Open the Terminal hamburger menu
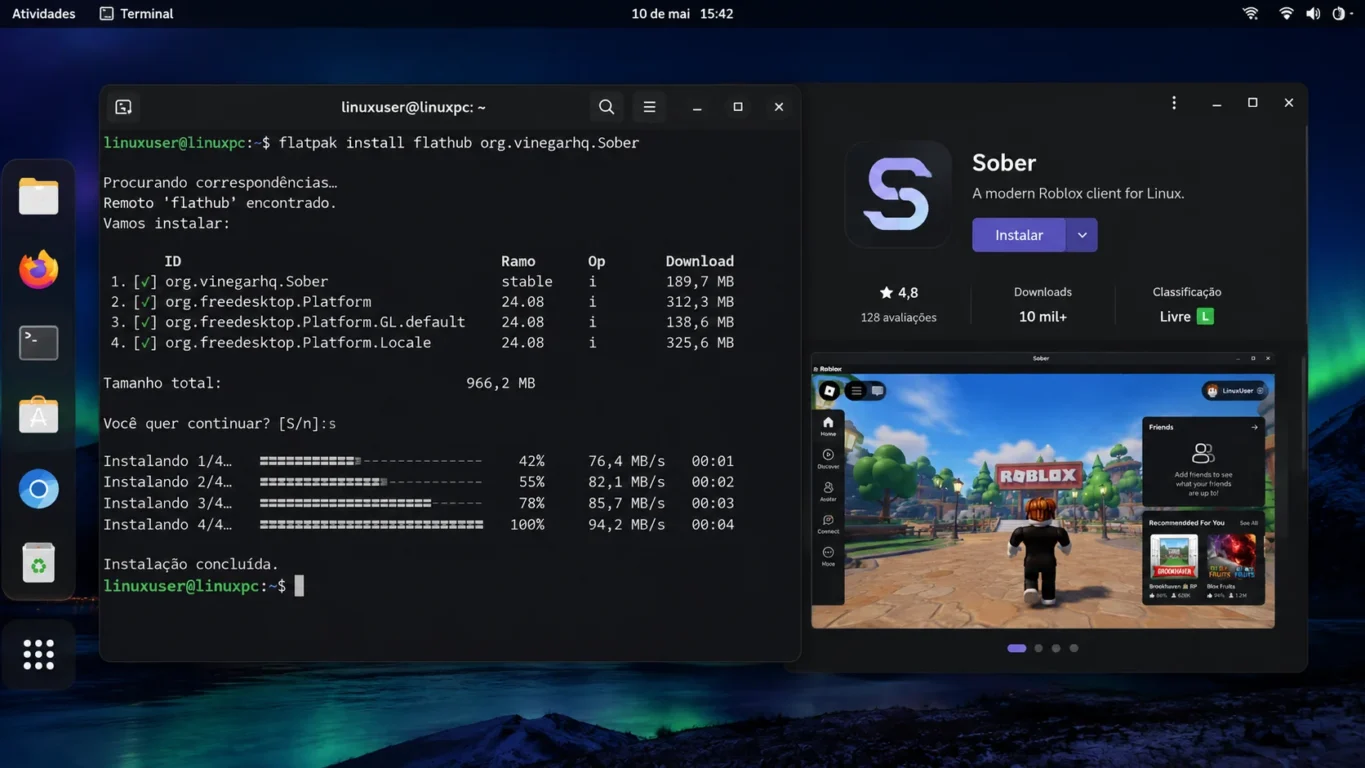 coord(649,107)
